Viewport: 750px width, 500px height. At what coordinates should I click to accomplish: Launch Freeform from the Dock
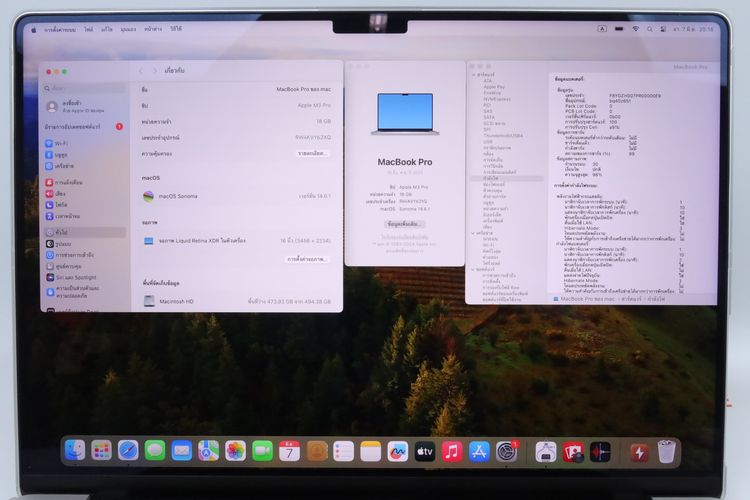(397, 451)
